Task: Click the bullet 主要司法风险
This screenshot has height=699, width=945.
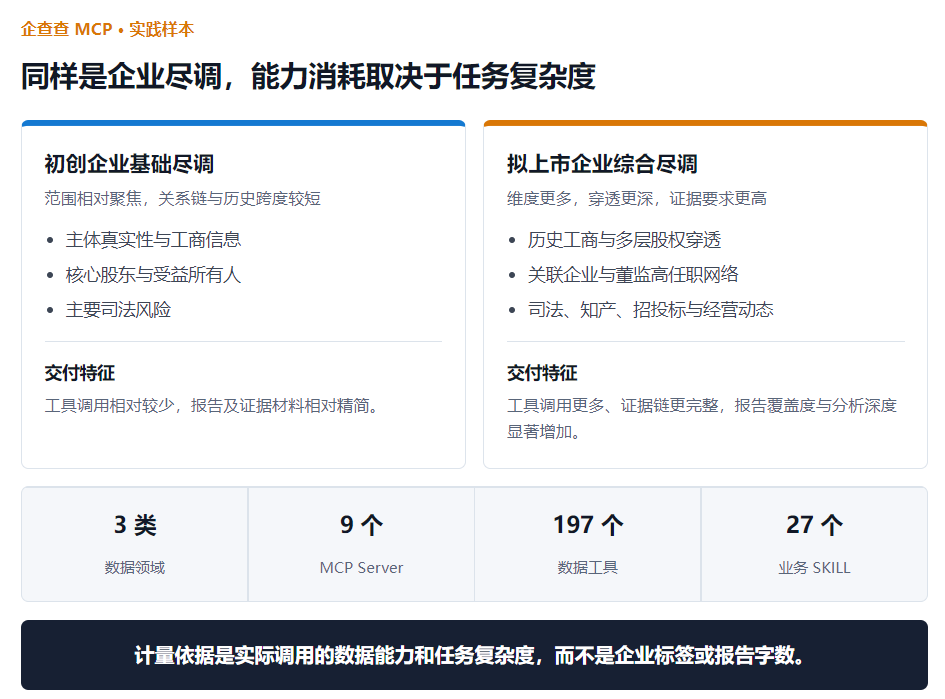Action: click(x=118, y=310)
